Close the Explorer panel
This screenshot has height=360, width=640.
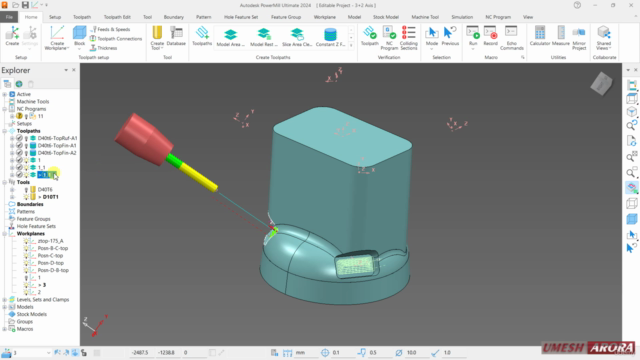74,70
